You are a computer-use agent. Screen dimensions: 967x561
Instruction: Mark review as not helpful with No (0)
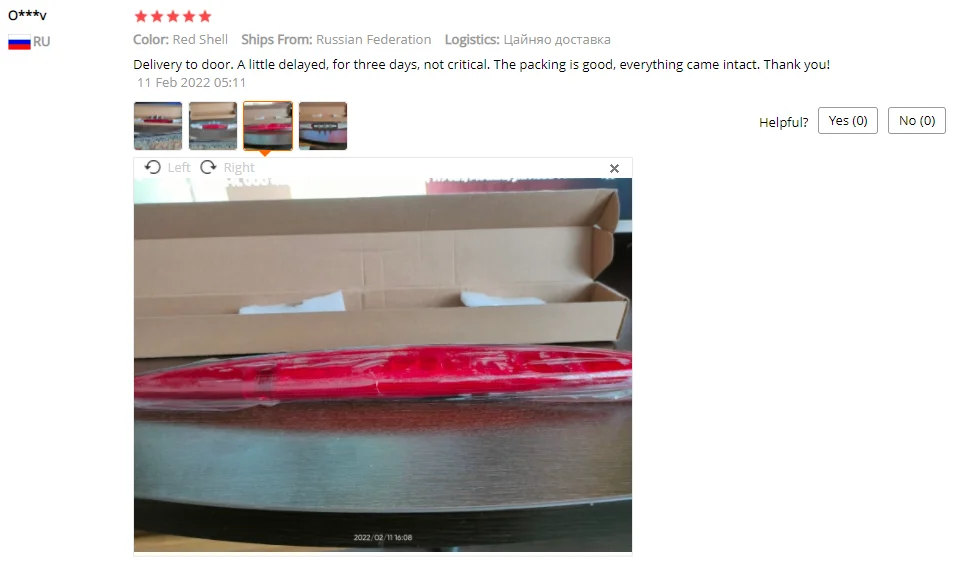tap(916, 120)
